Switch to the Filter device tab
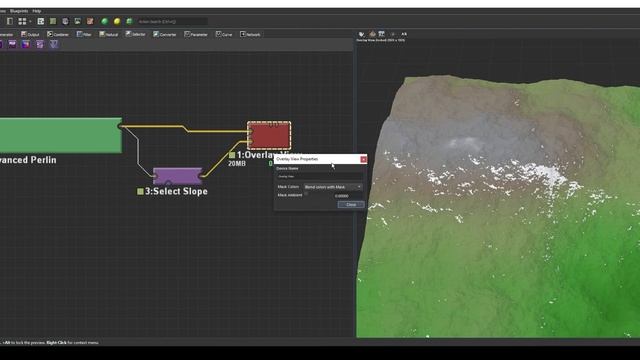Screen dimensions: 640x360 84,34
